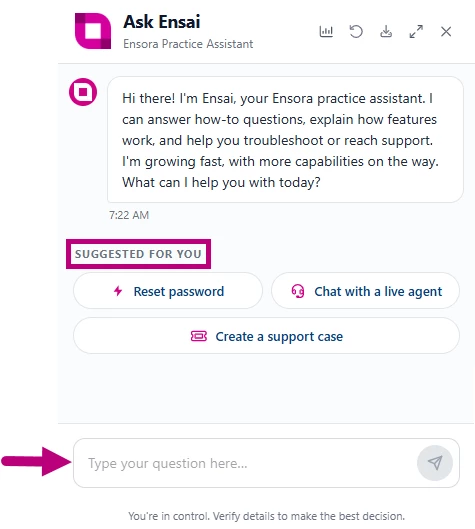Open the chat analytics bar chart icon
The width and height of the screenshot is (475, 529).
coord(326,32)
